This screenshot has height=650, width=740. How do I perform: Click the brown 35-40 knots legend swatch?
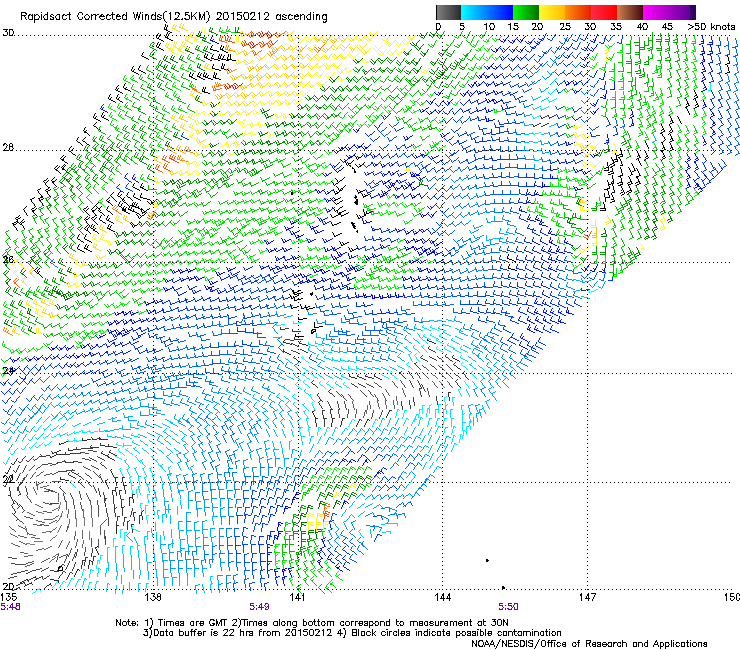(x=630, y=12)
